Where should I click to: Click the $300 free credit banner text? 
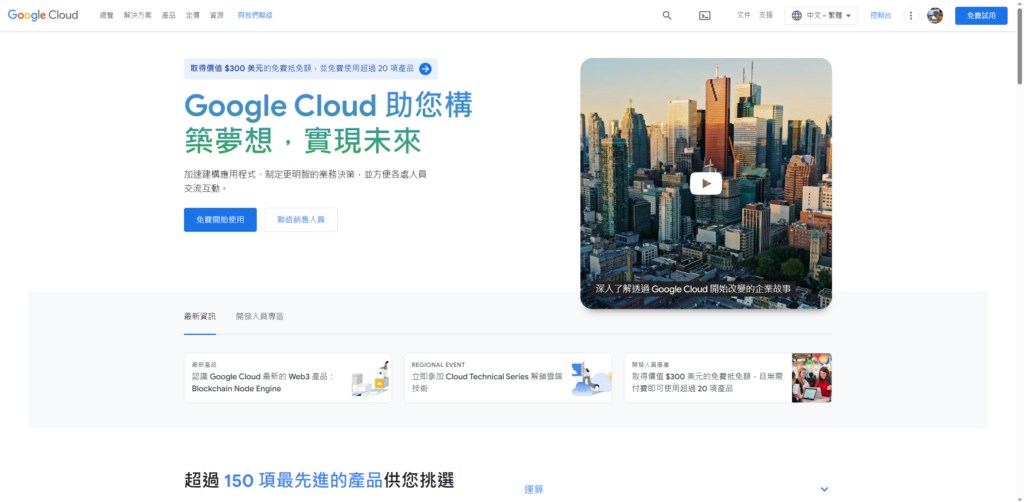coord(302,69)
